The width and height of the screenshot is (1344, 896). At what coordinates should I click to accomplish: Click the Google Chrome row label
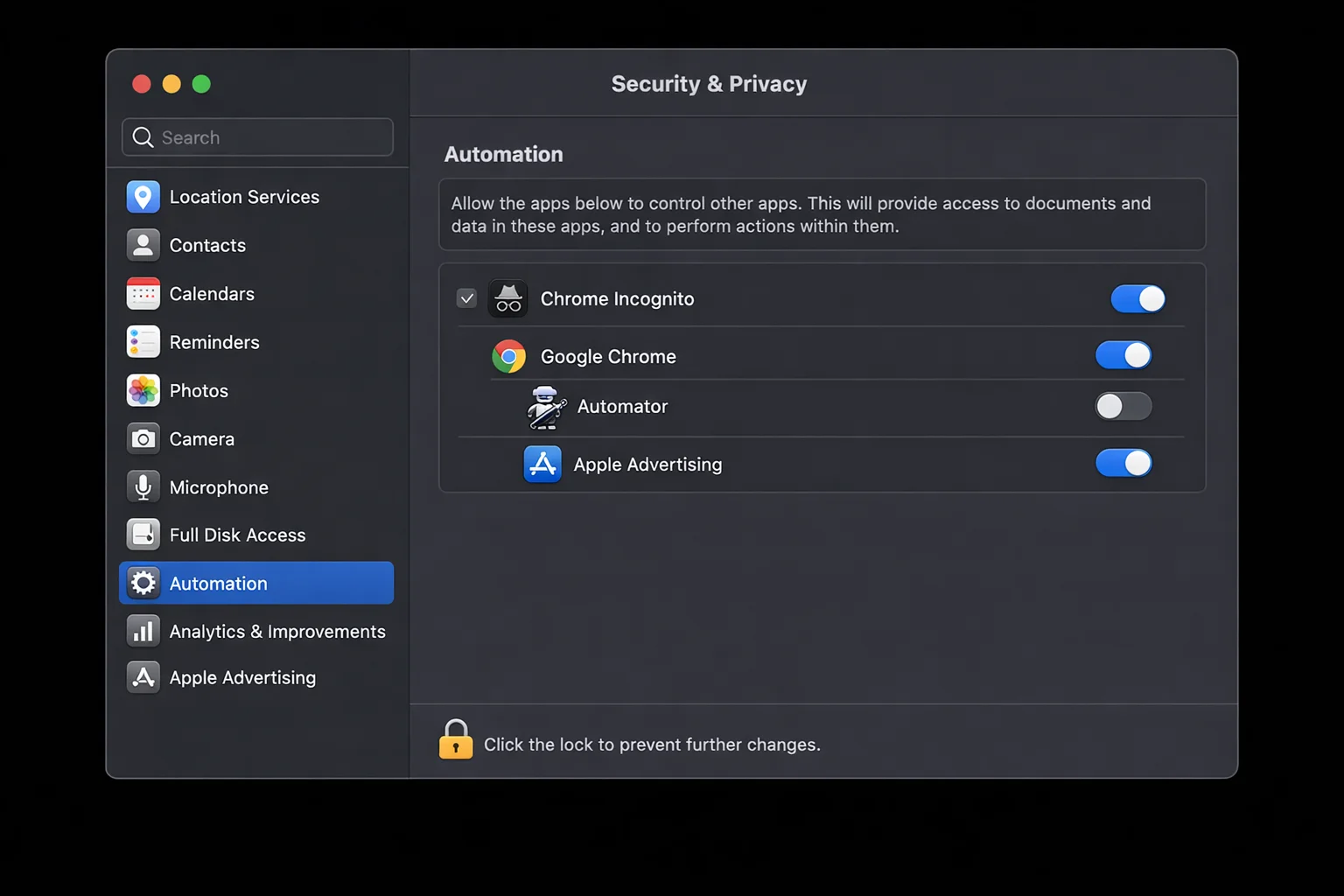[x=608, y=357]
